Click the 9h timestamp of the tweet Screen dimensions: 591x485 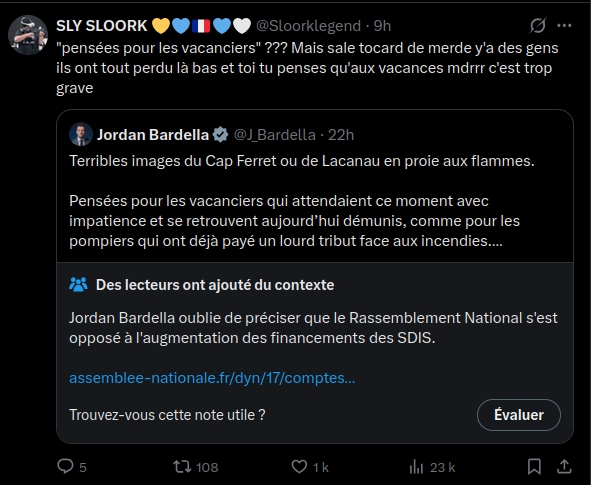[x=382, y=26]
